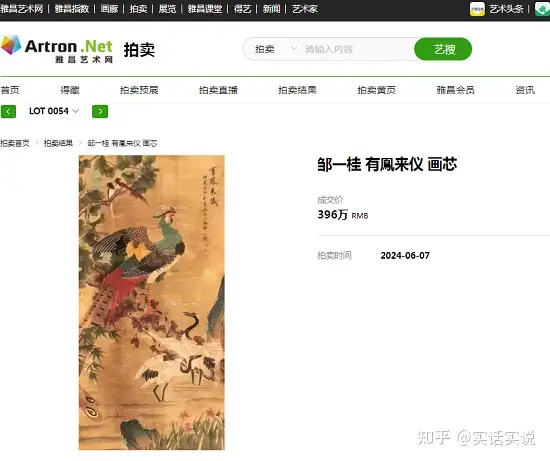Click the green 艺搜 search button
Screen dimensions: 550x461
pyautogui.click(x=443, y=49)
